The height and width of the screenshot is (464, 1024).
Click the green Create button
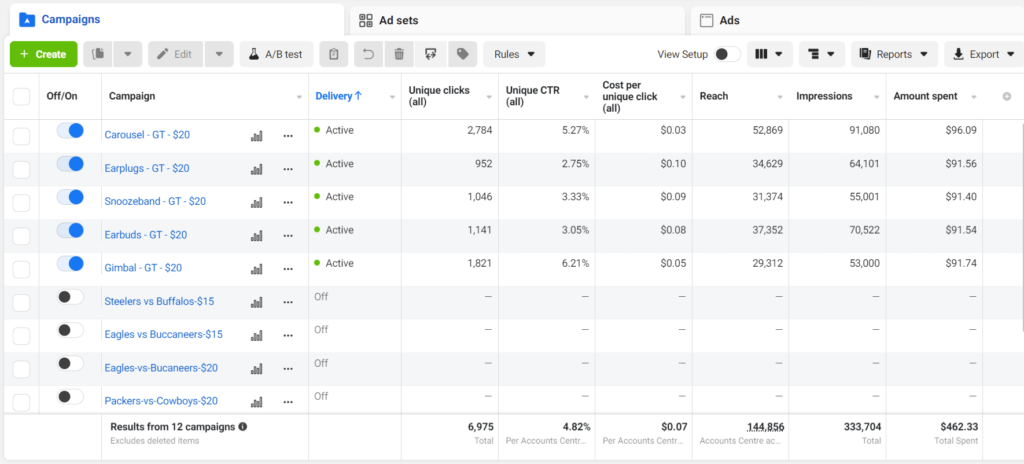43,54
